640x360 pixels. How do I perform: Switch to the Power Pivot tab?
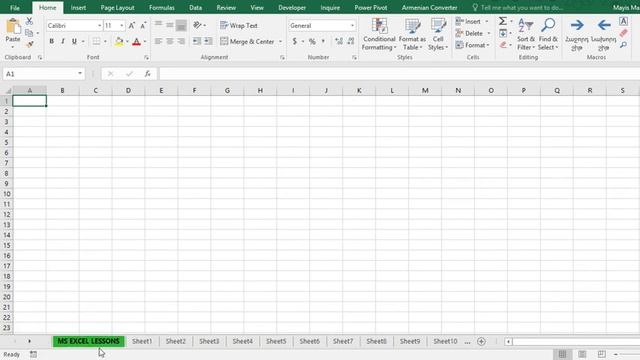[x=371, y=8]
